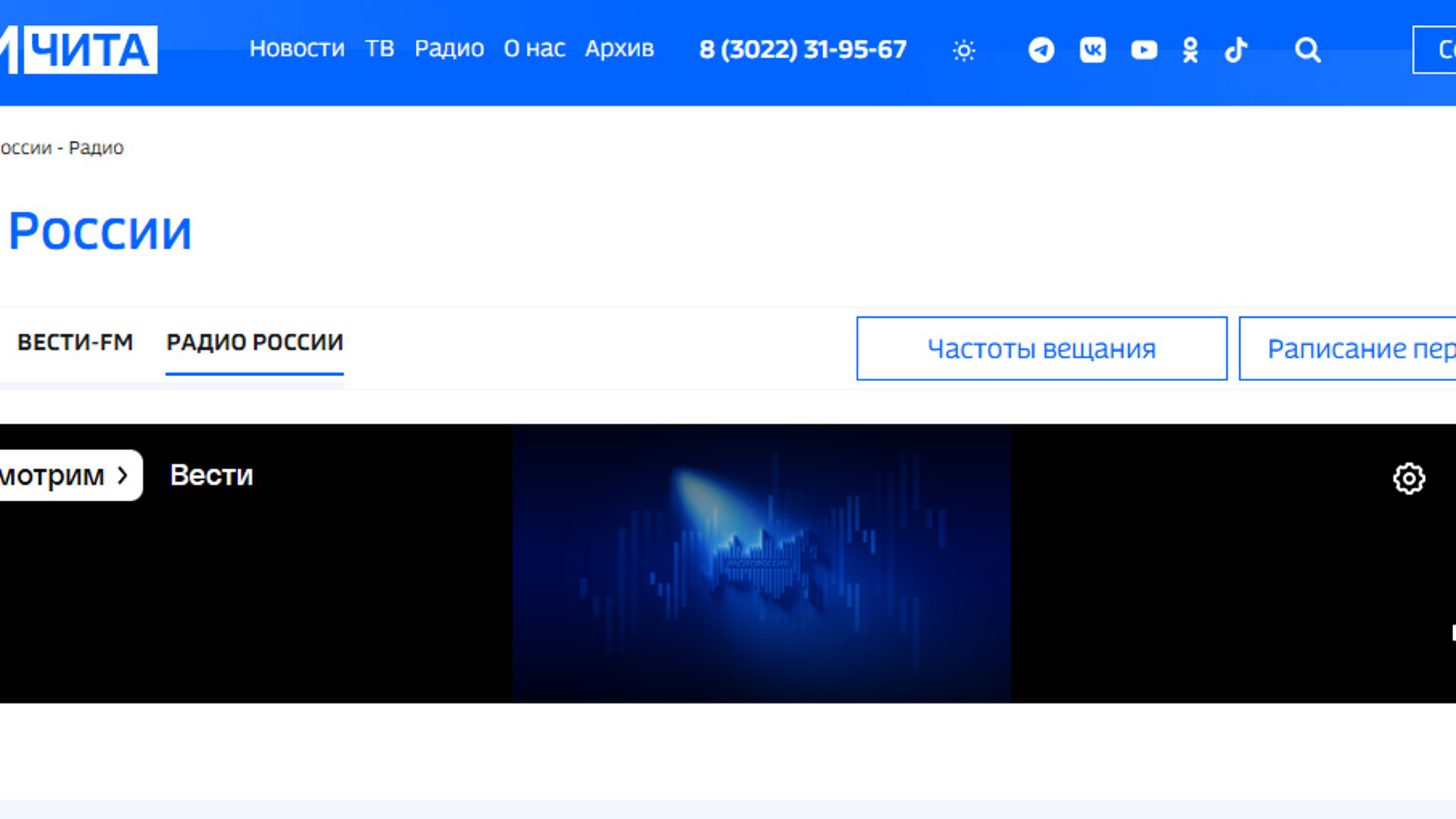Click the России page heading
This screenshot has width=1456, height=819.
coord(100,231)
